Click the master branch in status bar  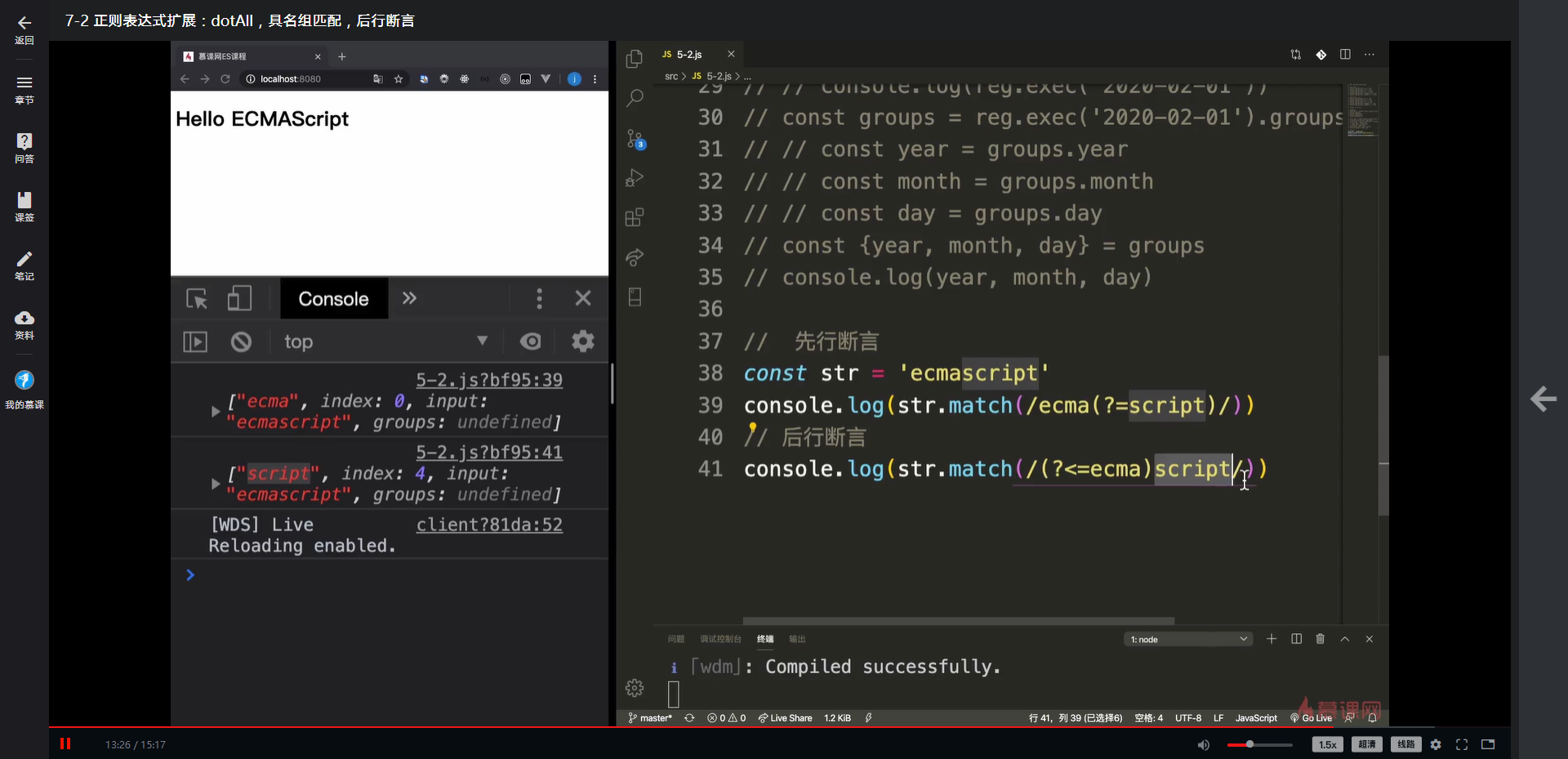tap(650, 718)
